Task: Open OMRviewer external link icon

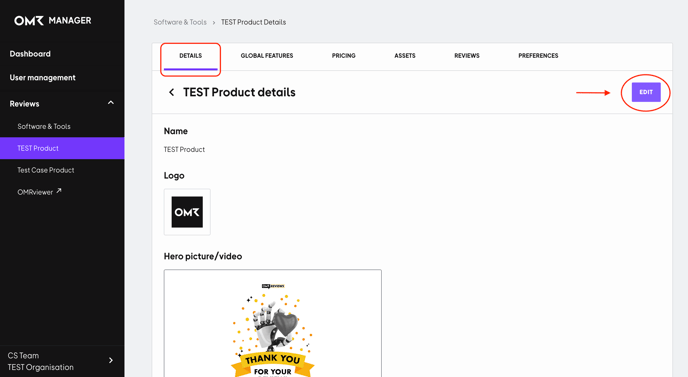Action: pos(59,190)
